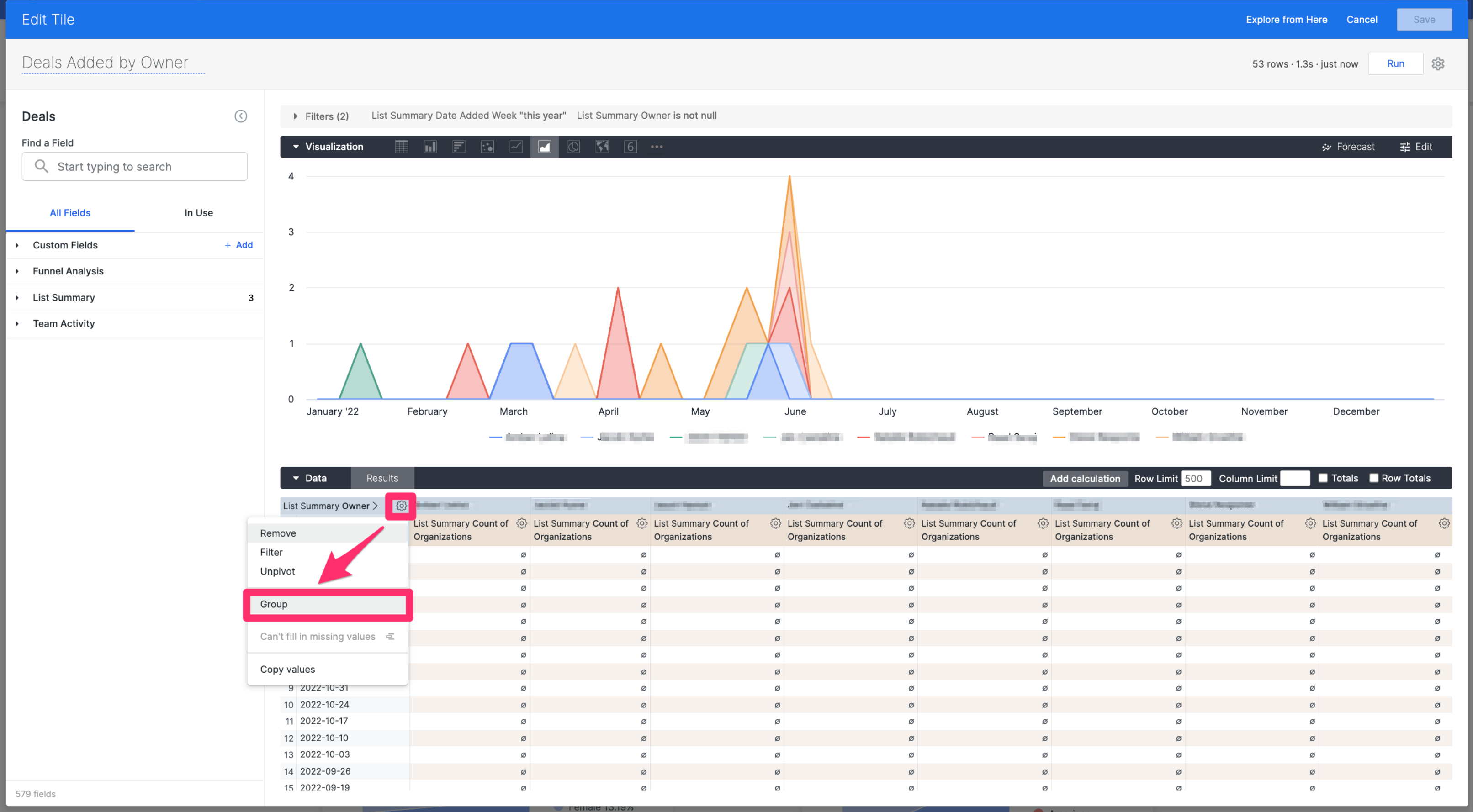Add a custom field
This screenshot has width=1473, height=812.
pyautogui.click(x=238, y=245)
